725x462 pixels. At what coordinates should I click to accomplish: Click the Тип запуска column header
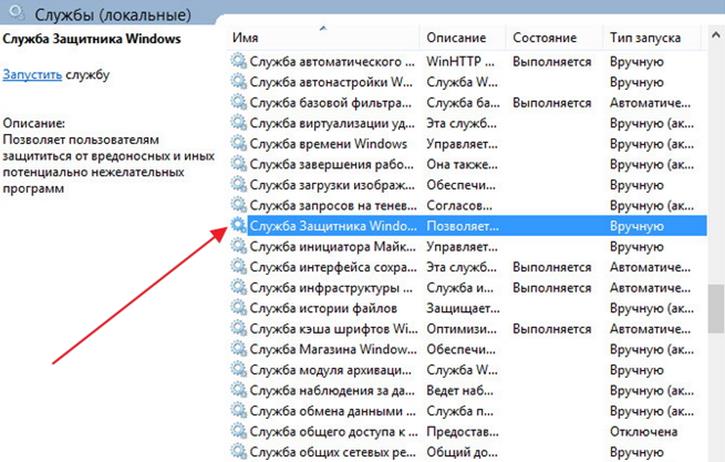(x=645, y=37)
